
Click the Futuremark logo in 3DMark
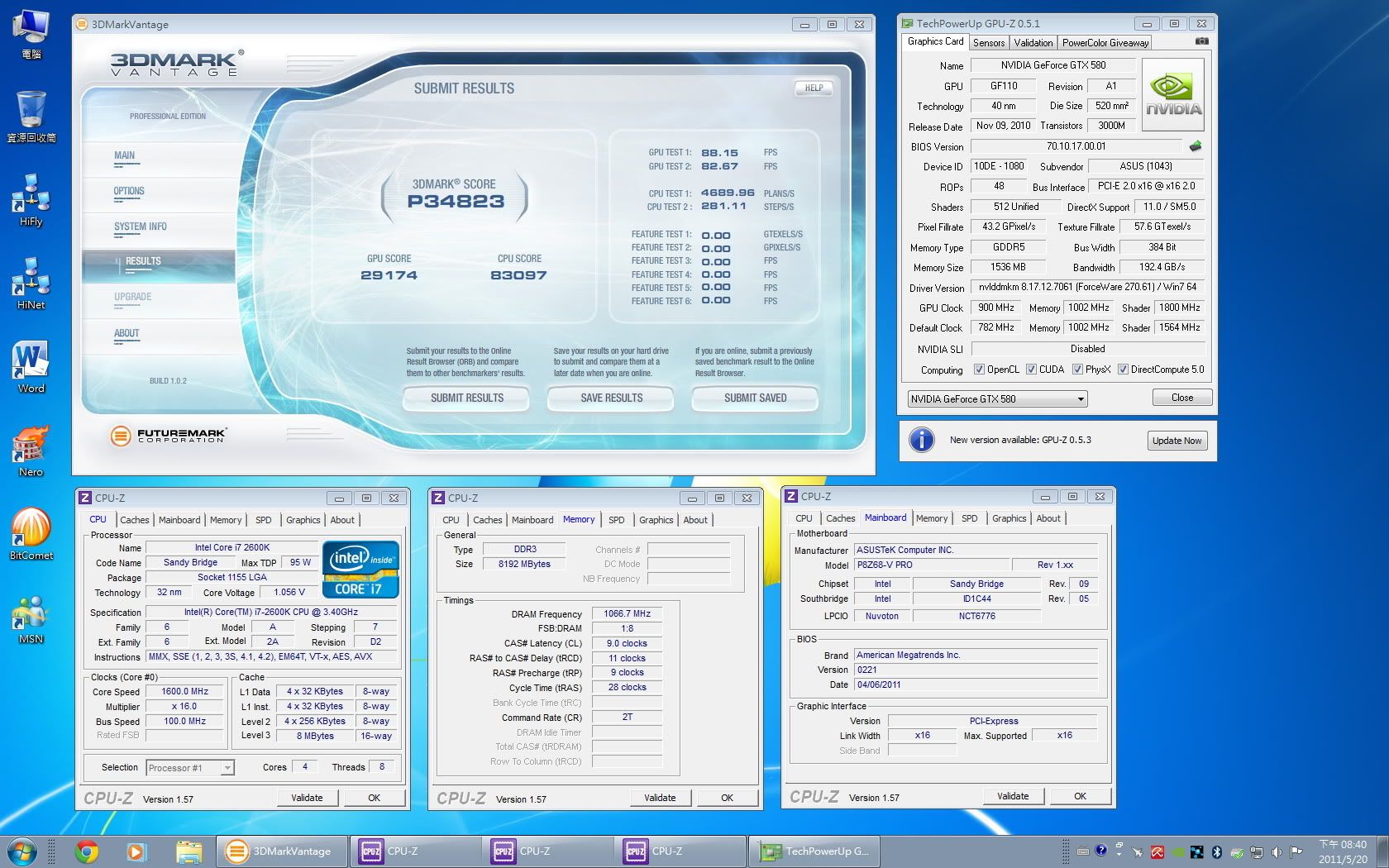(168, 435)
